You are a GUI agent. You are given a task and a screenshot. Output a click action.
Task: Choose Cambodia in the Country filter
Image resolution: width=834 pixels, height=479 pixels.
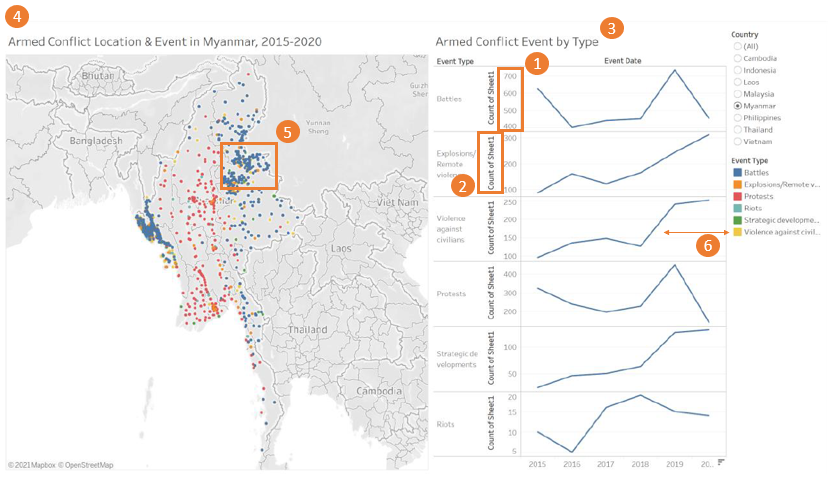tap(738, 58)
